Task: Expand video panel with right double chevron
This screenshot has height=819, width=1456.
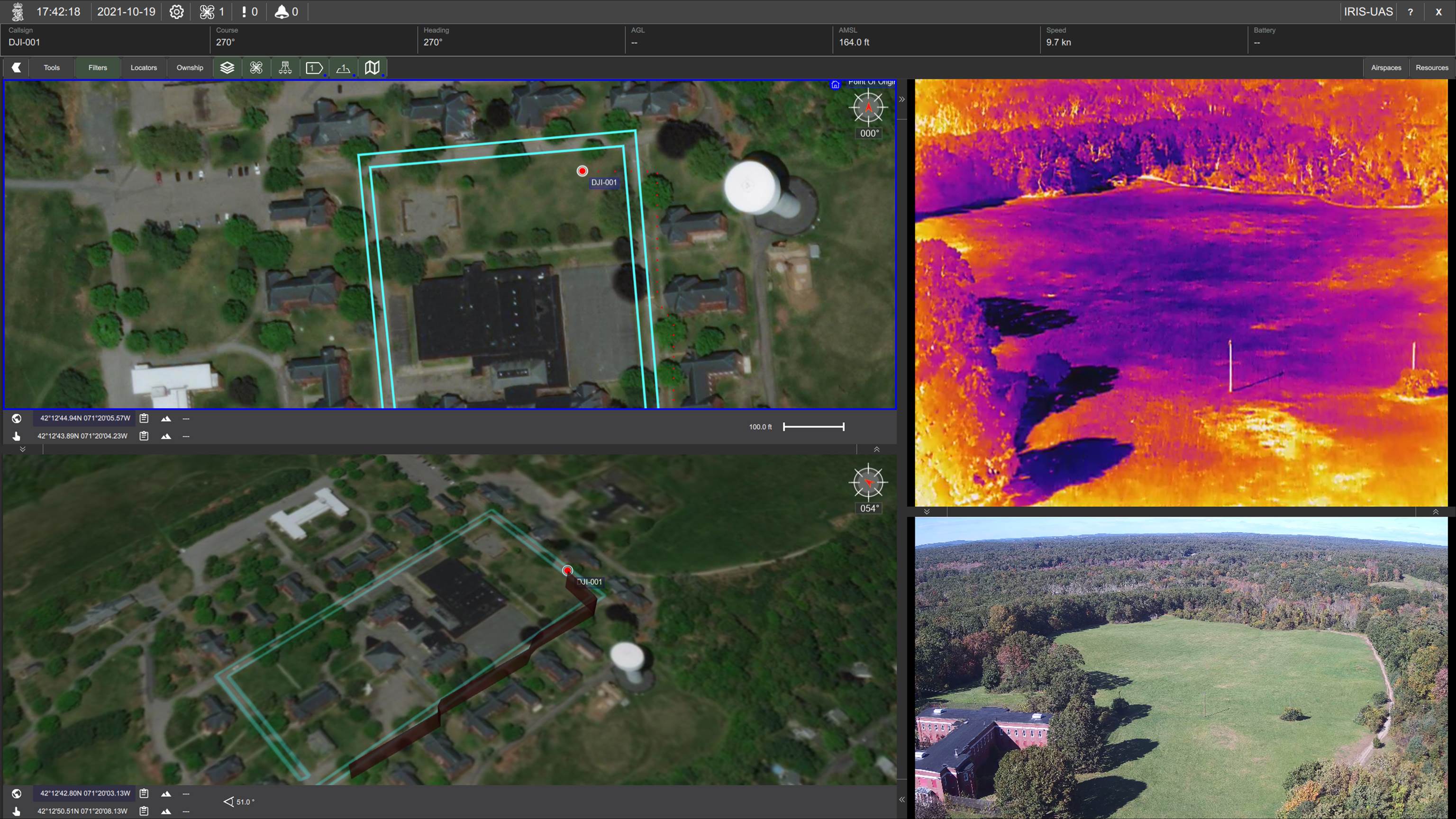Action: pyautogui.click(x=902, y=99)
